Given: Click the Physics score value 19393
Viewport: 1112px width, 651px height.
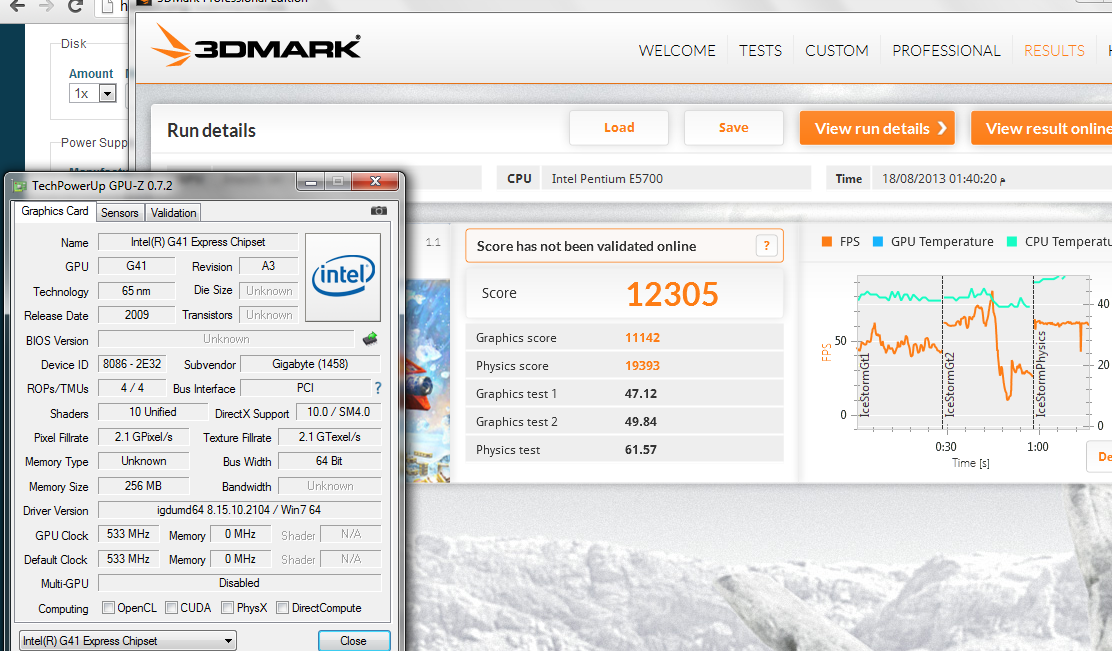Looking at the screenshot, I should point(643,365).
